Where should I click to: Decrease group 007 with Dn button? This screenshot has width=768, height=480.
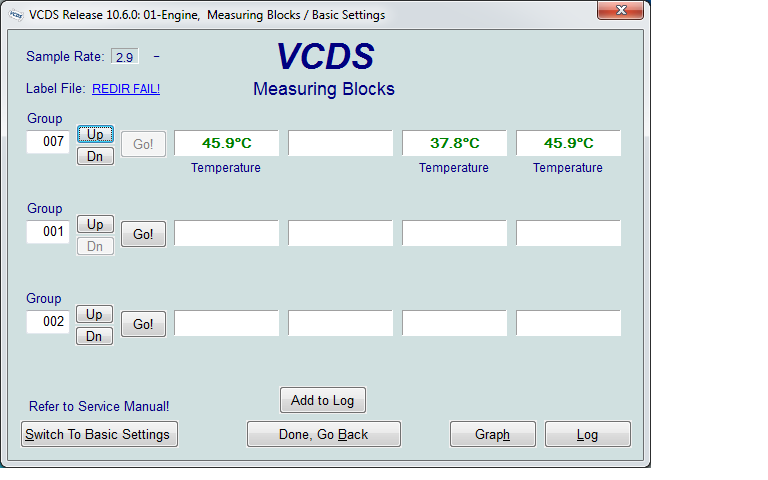[95, 156]
